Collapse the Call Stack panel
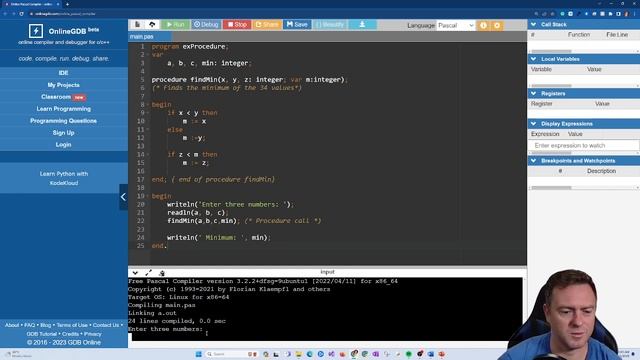Image resolution: width=640 pixels, height=360 pixels. [x=533, y=24]
